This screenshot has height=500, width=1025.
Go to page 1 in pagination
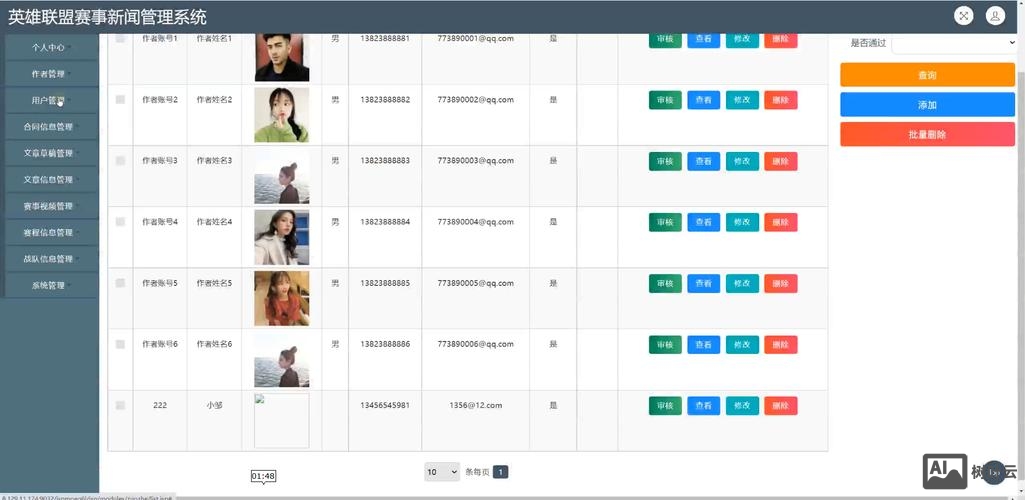(x=501, y=472)
